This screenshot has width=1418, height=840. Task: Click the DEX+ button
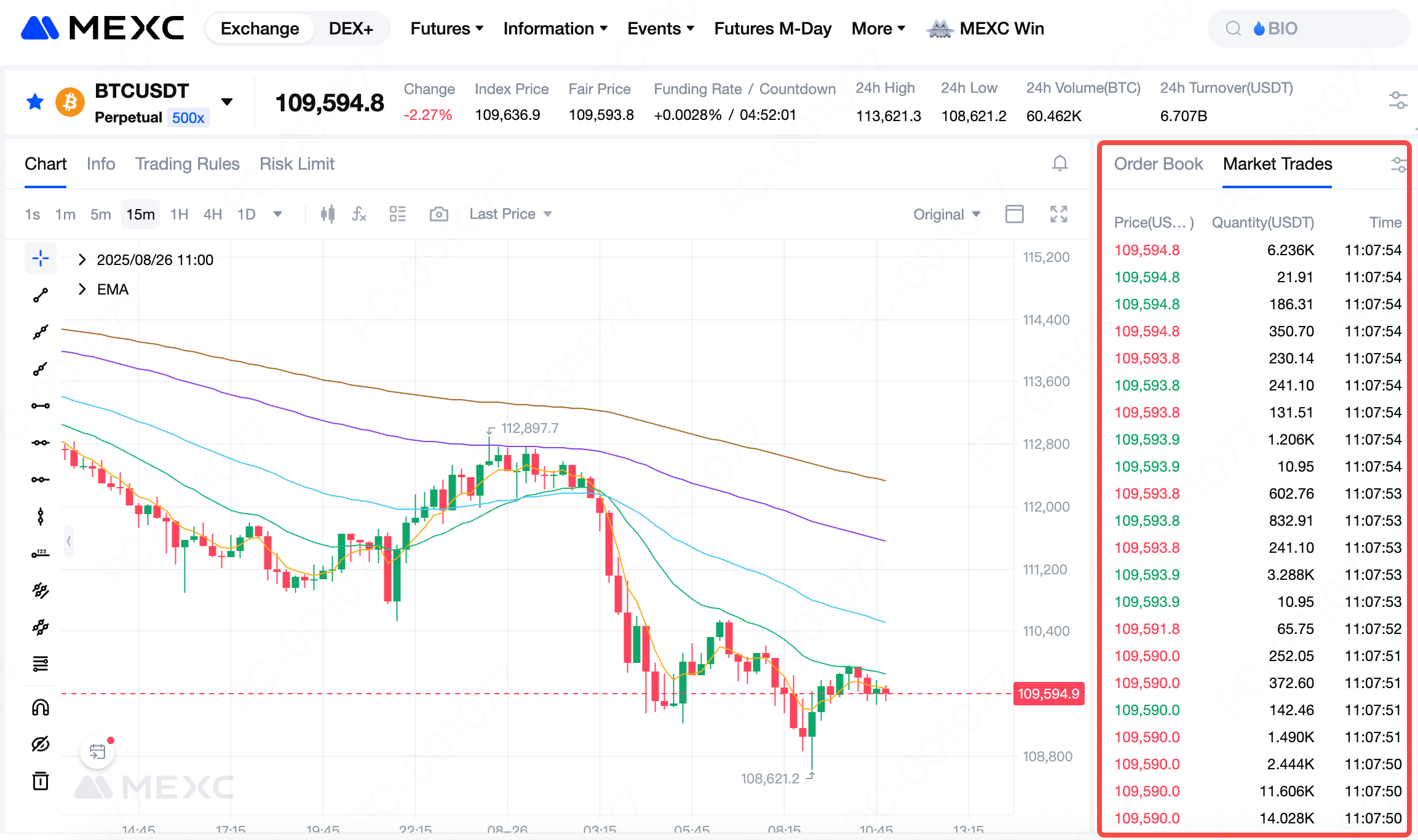pyautogui.click(x=351, y=28)
